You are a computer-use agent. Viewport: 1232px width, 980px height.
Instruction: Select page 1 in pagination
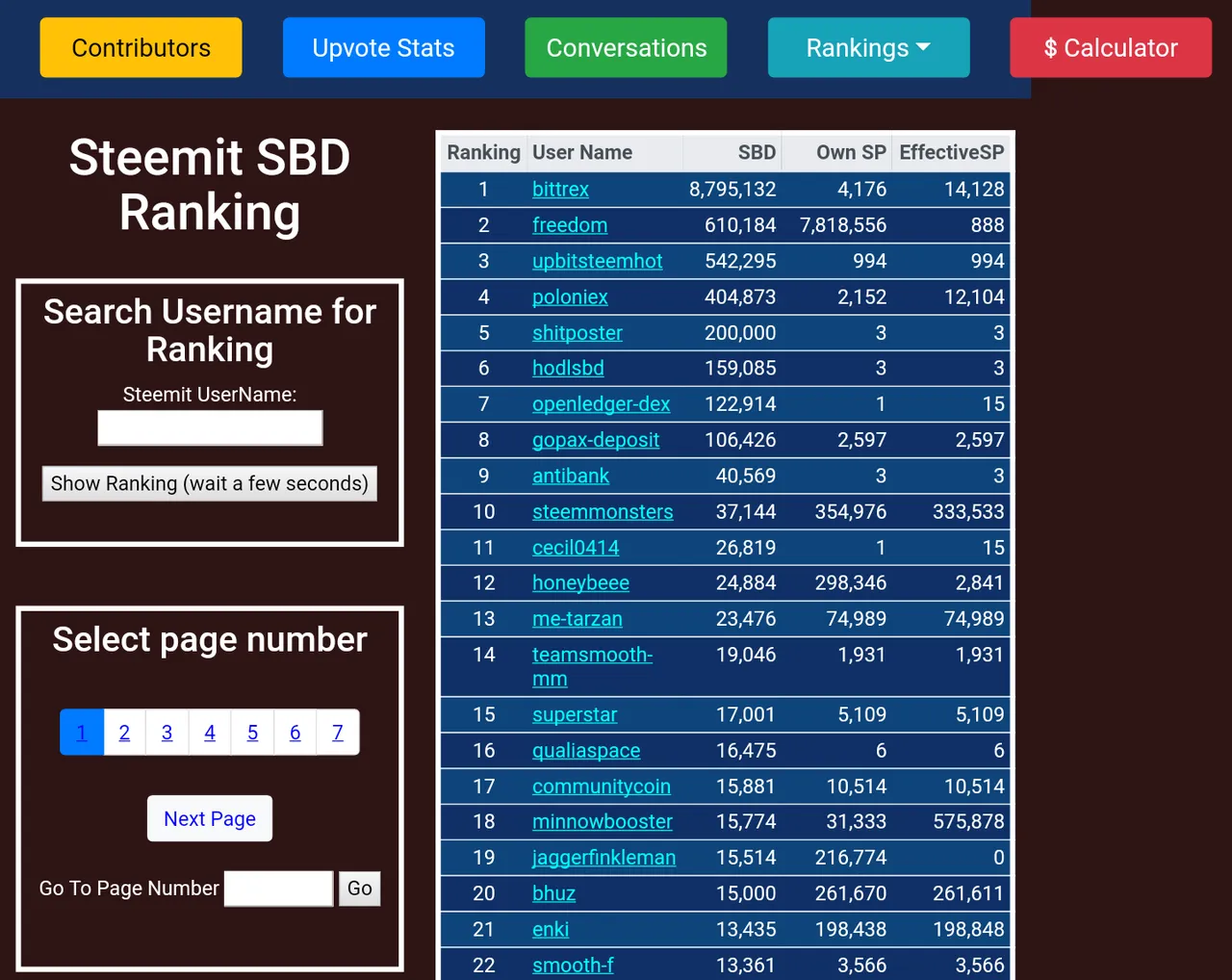pos(82,733)
